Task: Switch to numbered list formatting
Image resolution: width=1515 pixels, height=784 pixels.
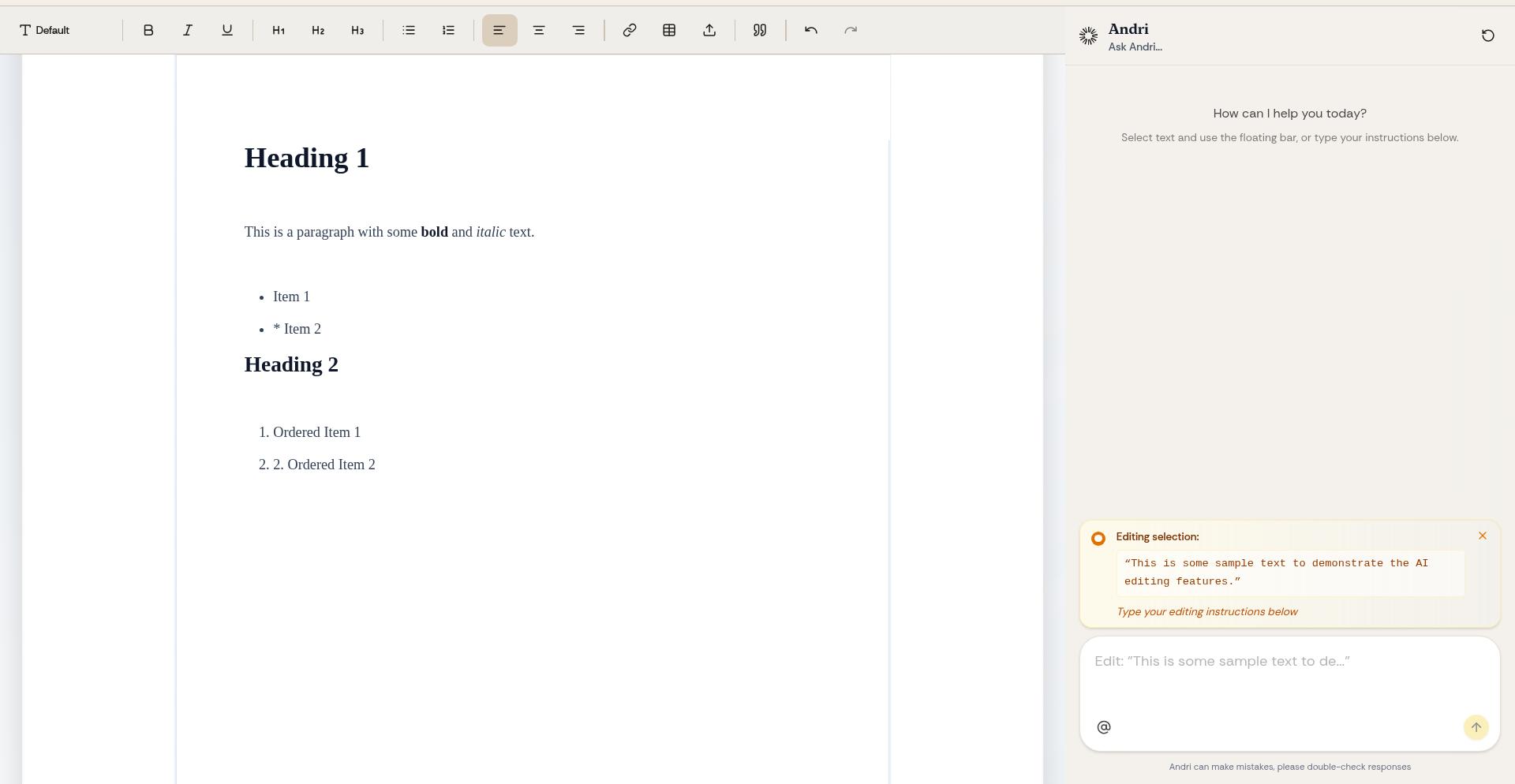Action: [x=448, y=30]
